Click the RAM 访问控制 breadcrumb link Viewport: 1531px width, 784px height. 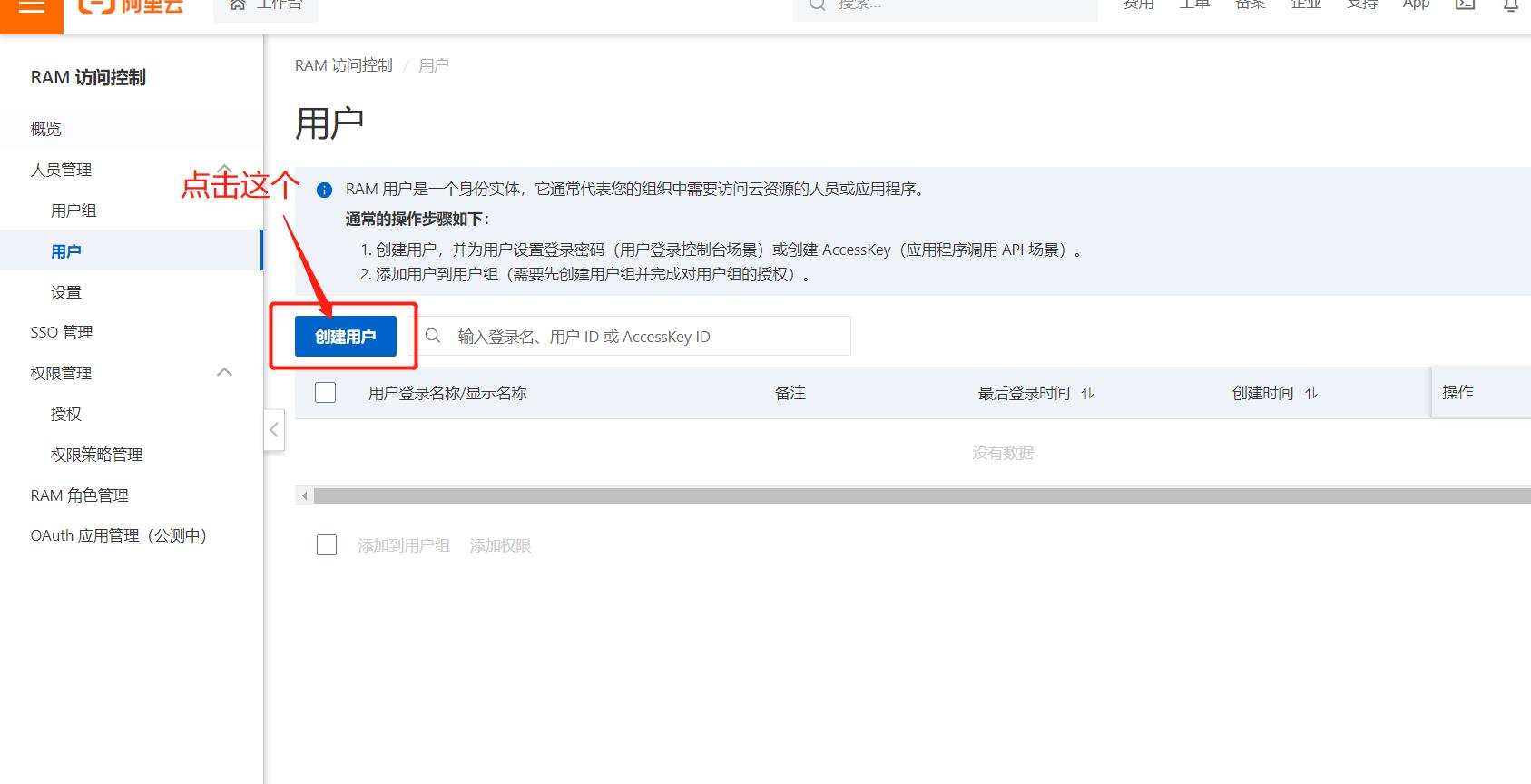pyautogui.click(x=343, y=65)
